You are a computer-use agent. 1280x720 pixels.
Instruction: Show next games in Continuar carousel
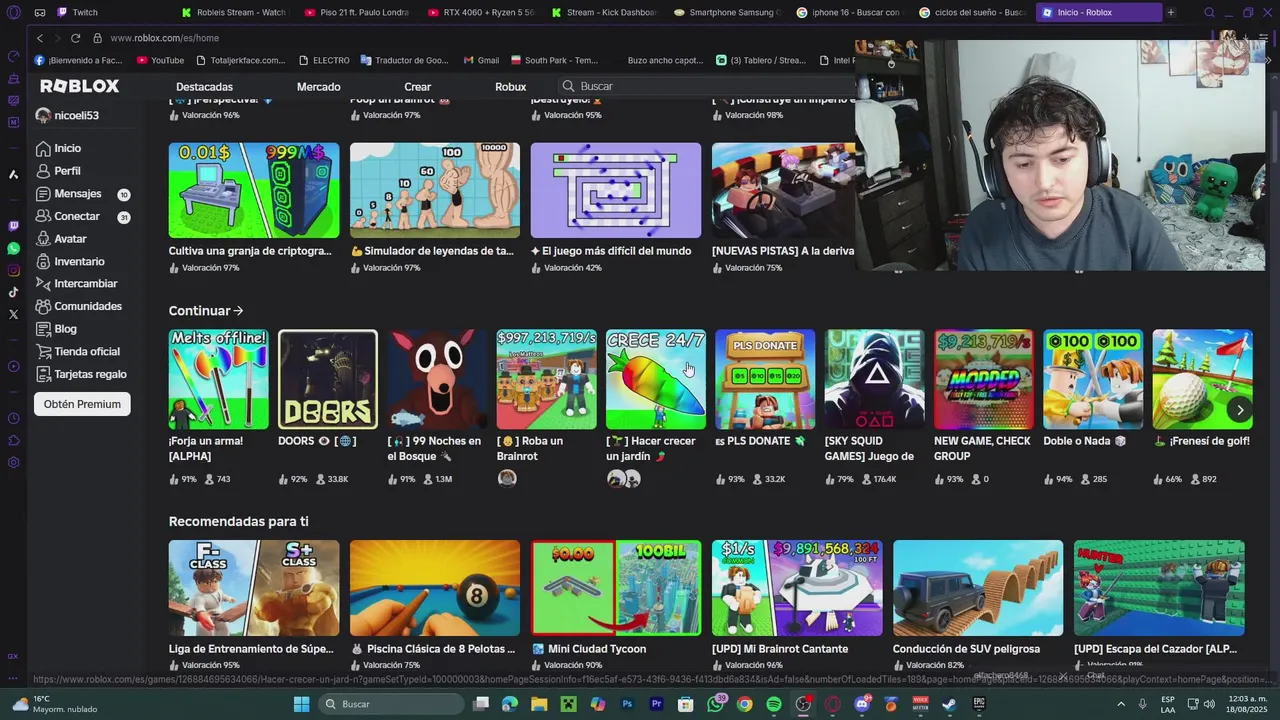(1240, 410)
